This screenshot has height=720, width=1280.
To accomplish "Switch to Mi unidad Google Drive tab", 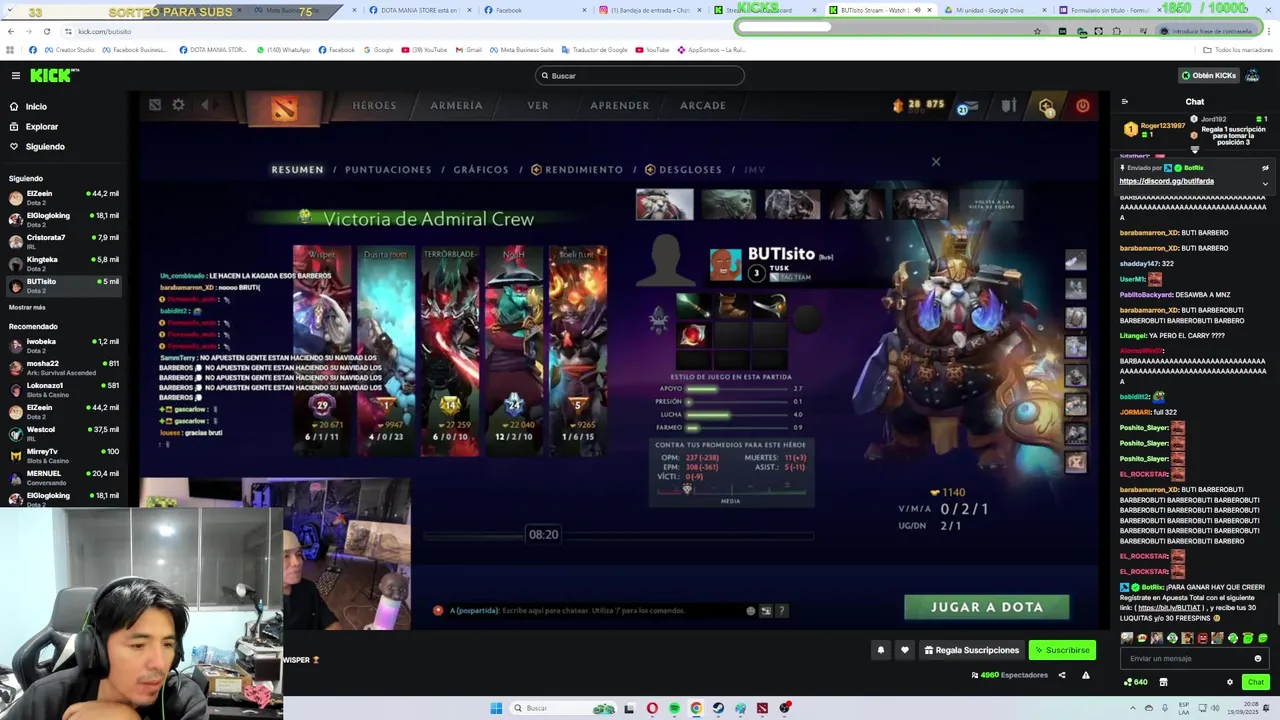I will 990,10.
